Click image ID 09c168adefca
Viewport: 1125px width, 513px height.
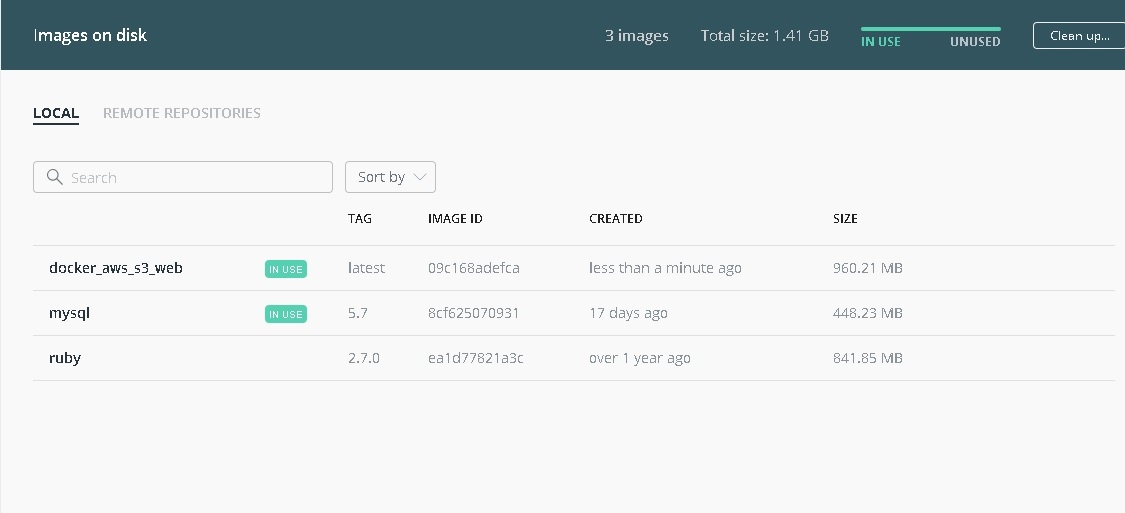pos(474,268)
